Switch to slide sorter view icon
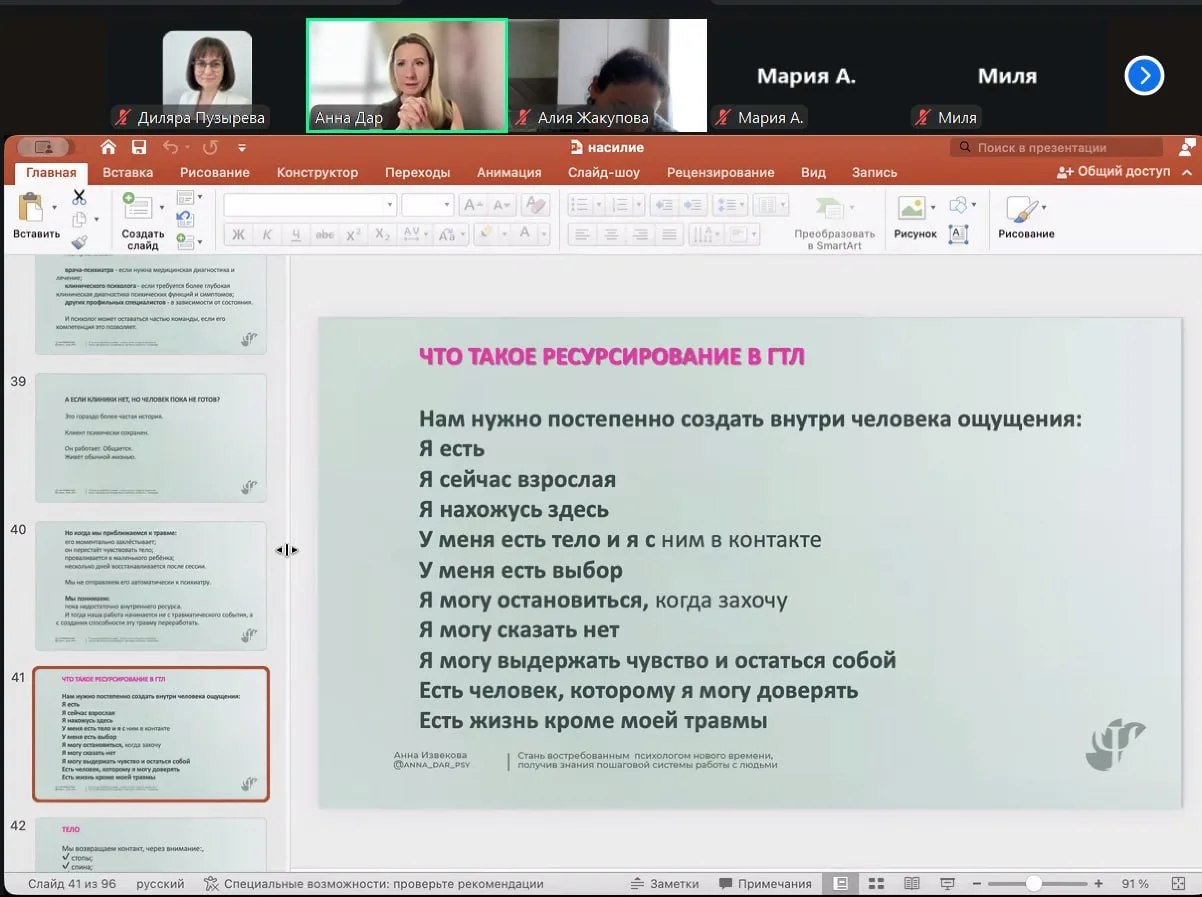The image size is (1202, 897). (876, 884)
